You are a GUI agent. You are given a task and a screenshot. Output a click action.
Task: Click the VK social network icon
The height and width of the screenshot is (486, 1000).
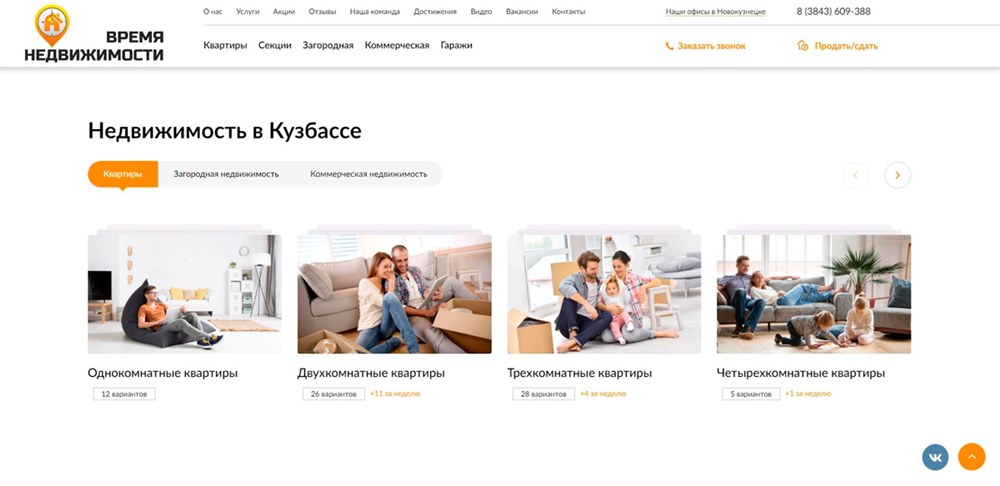coord(935,457)
